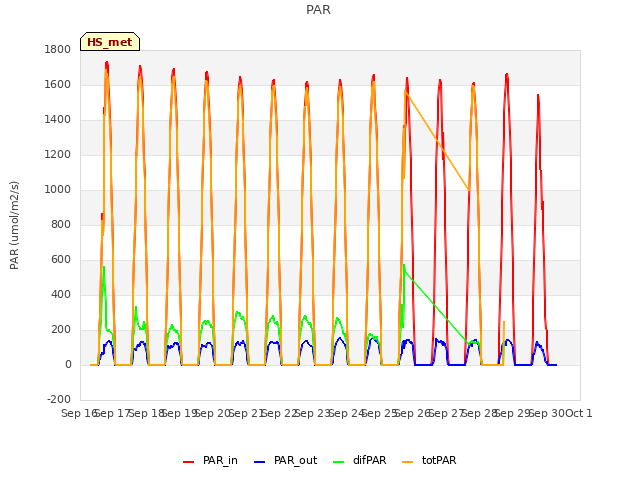
Task: Click the green difPAR legend swatch
Action: 339,462
